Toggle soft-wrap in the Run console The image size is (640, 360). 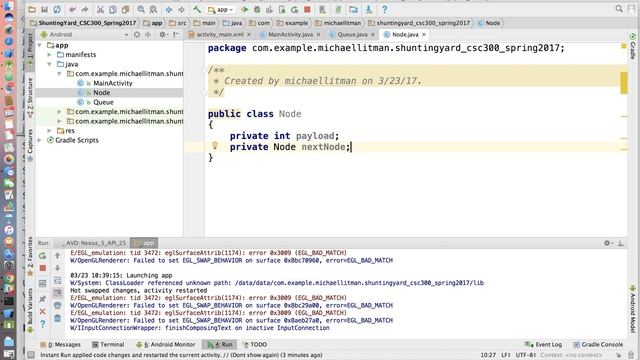[58, 281]
